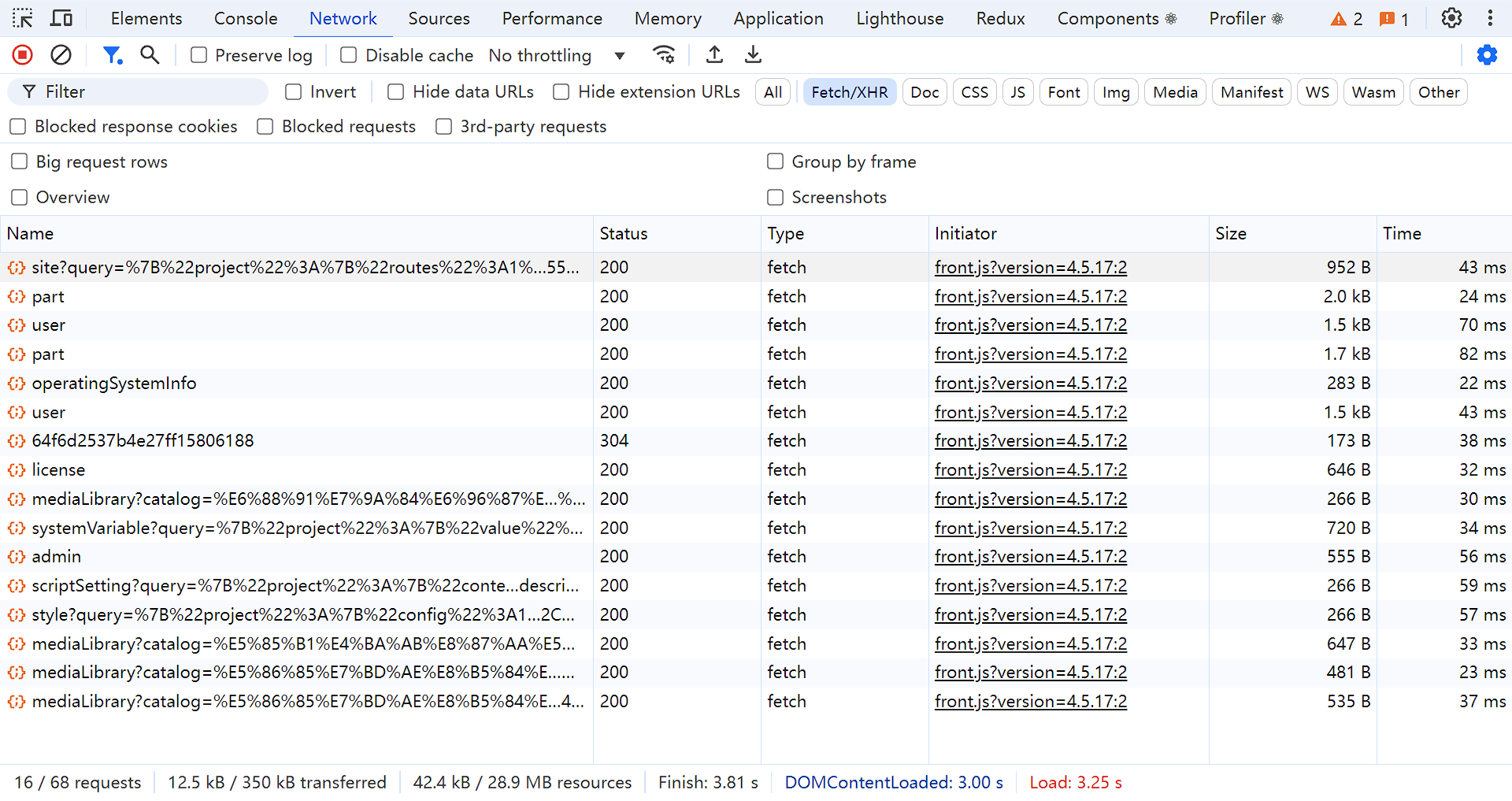Filter requests by JS type

(1017, 92)
